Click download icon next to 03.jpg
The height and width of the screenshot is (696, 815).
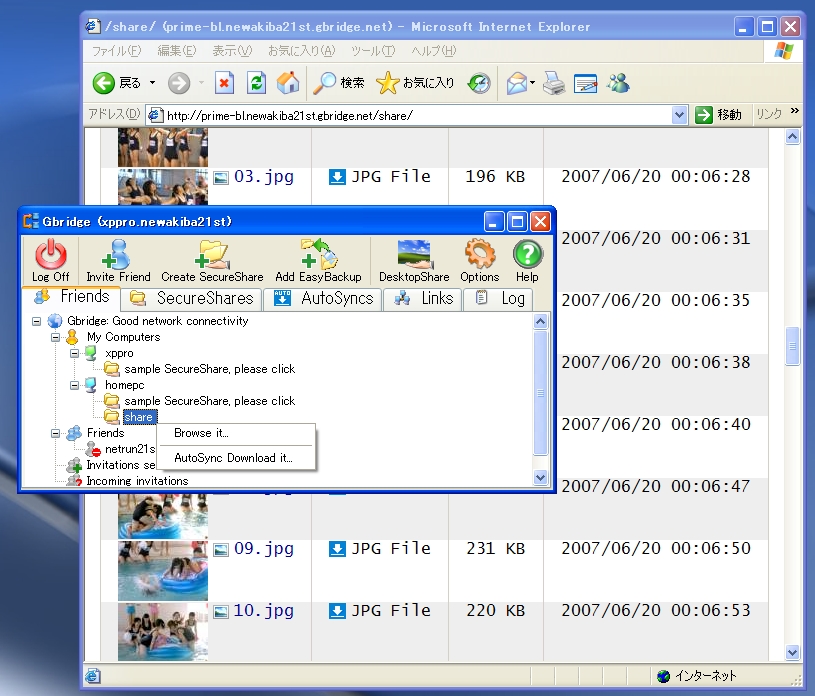[337, 177]
